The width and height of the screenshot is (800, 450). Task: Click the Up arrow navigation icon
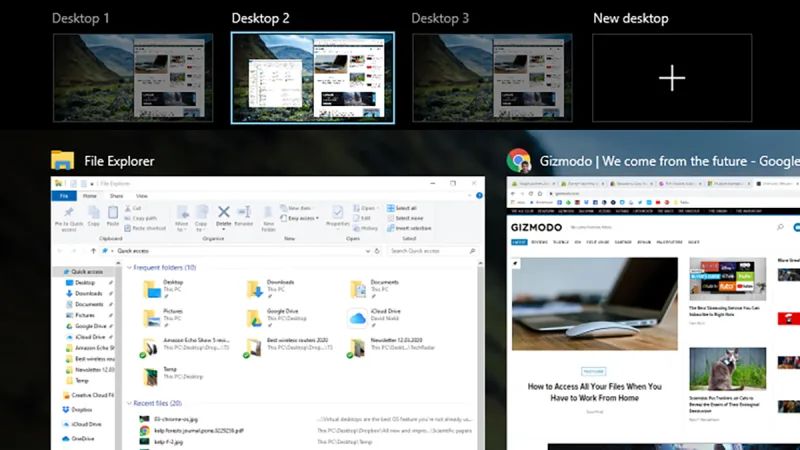(93, 251)
